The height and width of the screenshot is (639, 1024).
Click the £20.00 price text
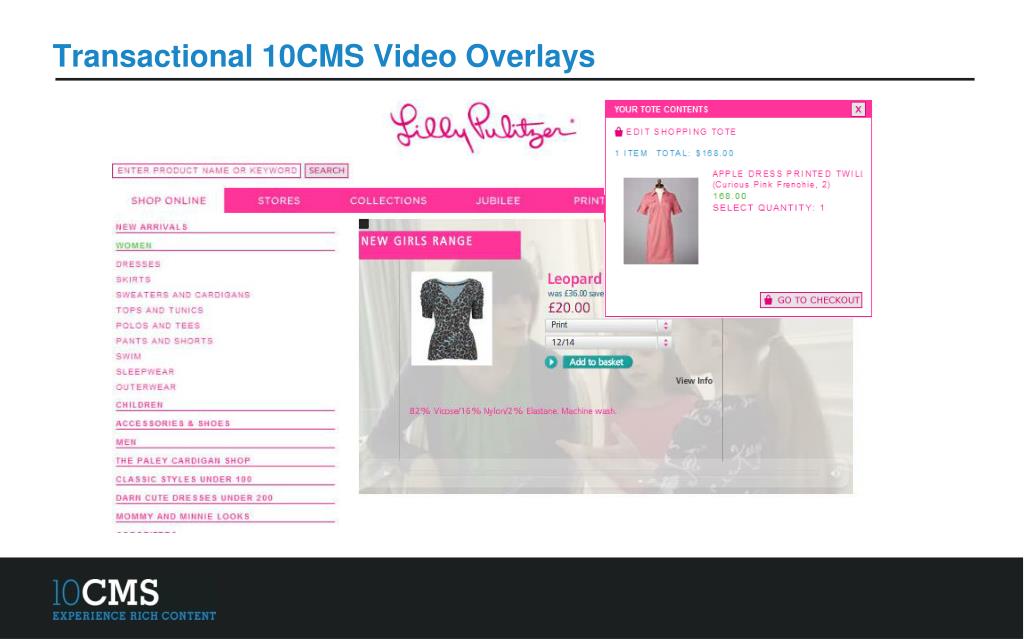(x=569, y=308)
